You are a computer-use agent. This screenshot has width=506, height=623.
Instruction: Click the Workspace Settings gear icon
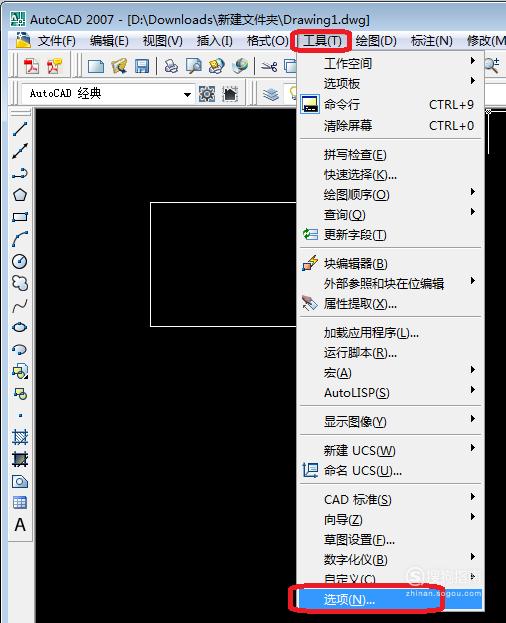click(207, 94)
